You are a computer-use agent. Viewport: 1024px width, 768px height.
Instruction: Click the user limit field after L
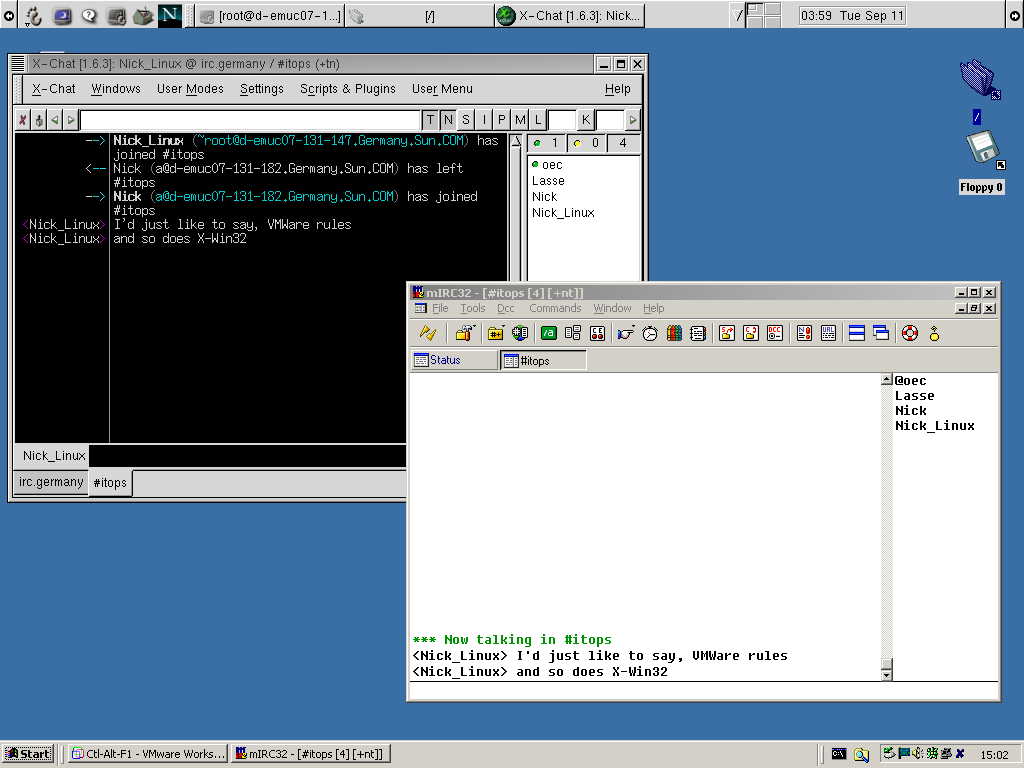(562, 120)
